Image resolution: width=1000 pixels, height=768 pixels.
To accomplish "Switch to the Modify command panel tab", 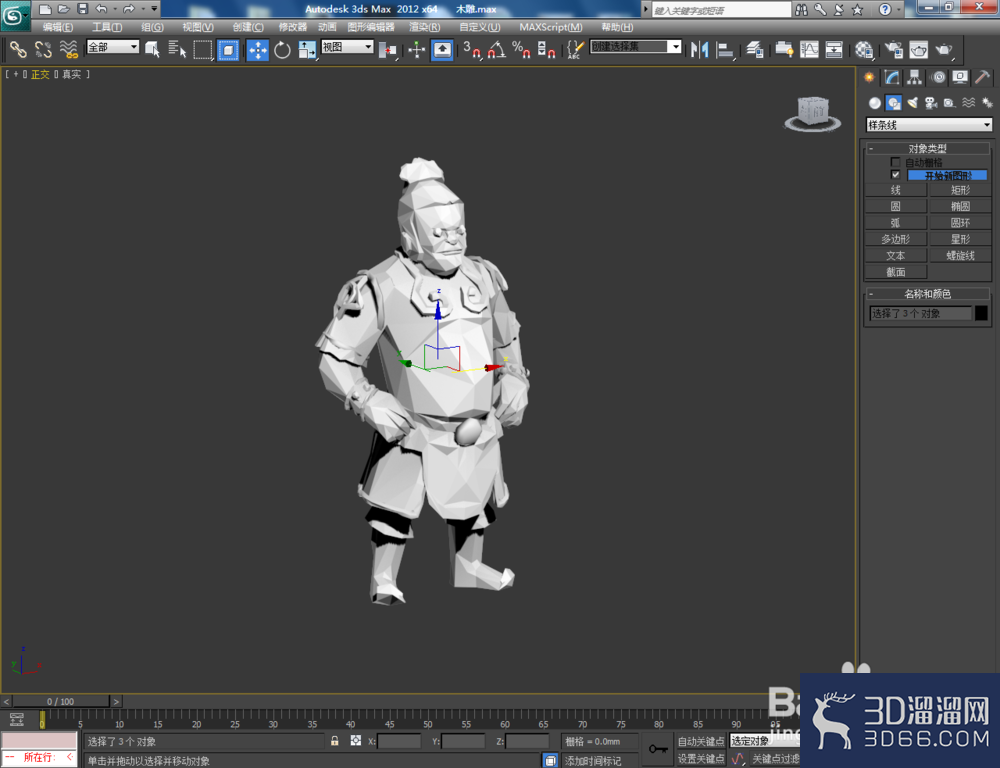I will pos(892,78).
